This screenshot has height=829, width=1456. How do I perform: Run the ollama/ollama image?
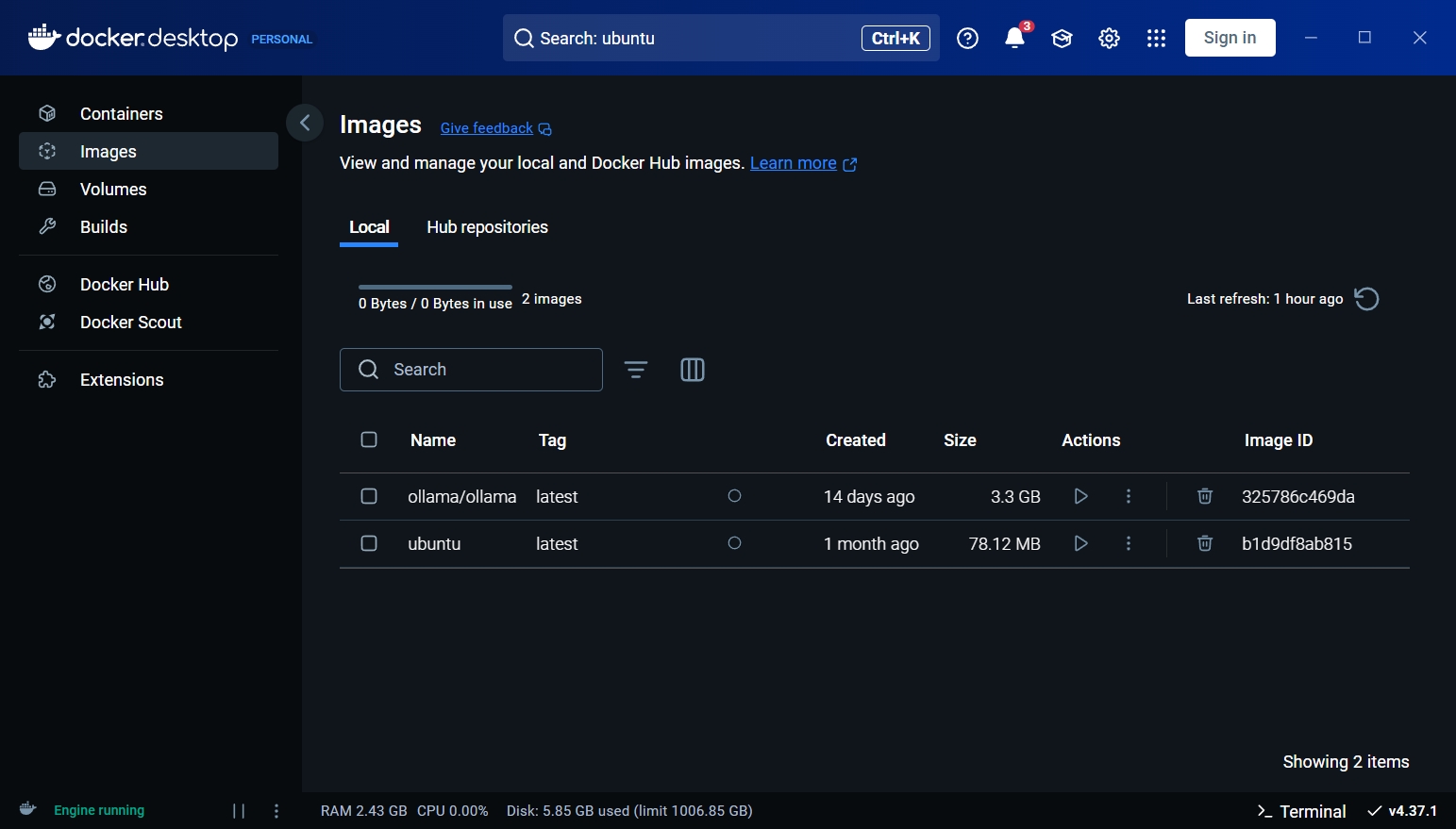point(1081,496)
